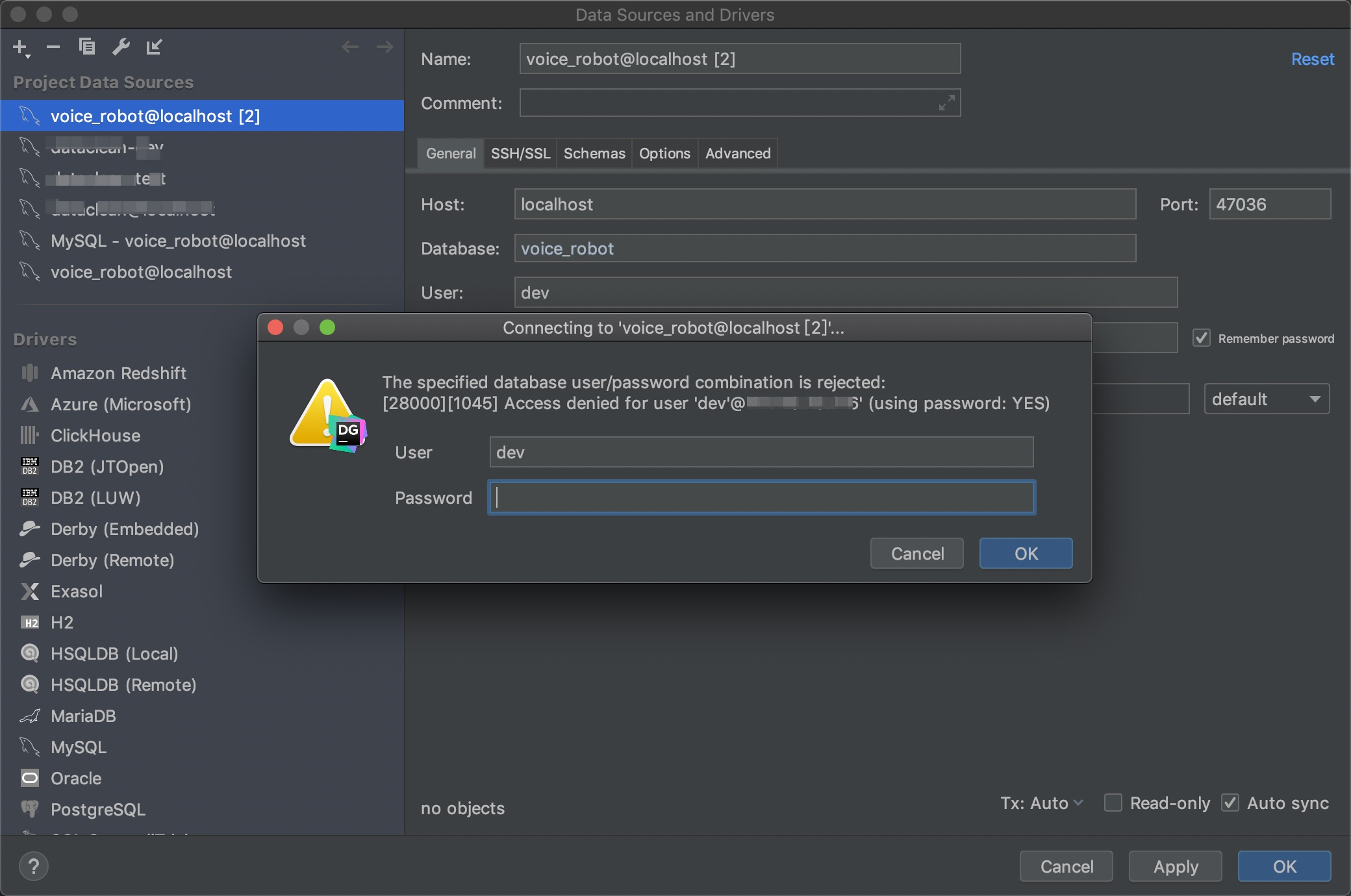Switch to the SSH/SSL tab
Viewport: 1351px width, 896px height.
click(x=520, y=153)
